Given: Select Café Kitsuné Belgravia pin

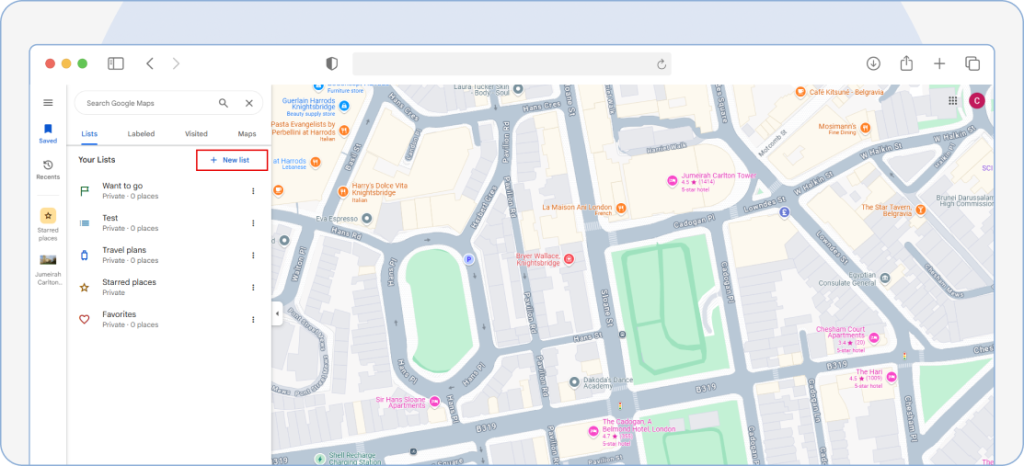Looking at the screenshot, I should [800, 93].
